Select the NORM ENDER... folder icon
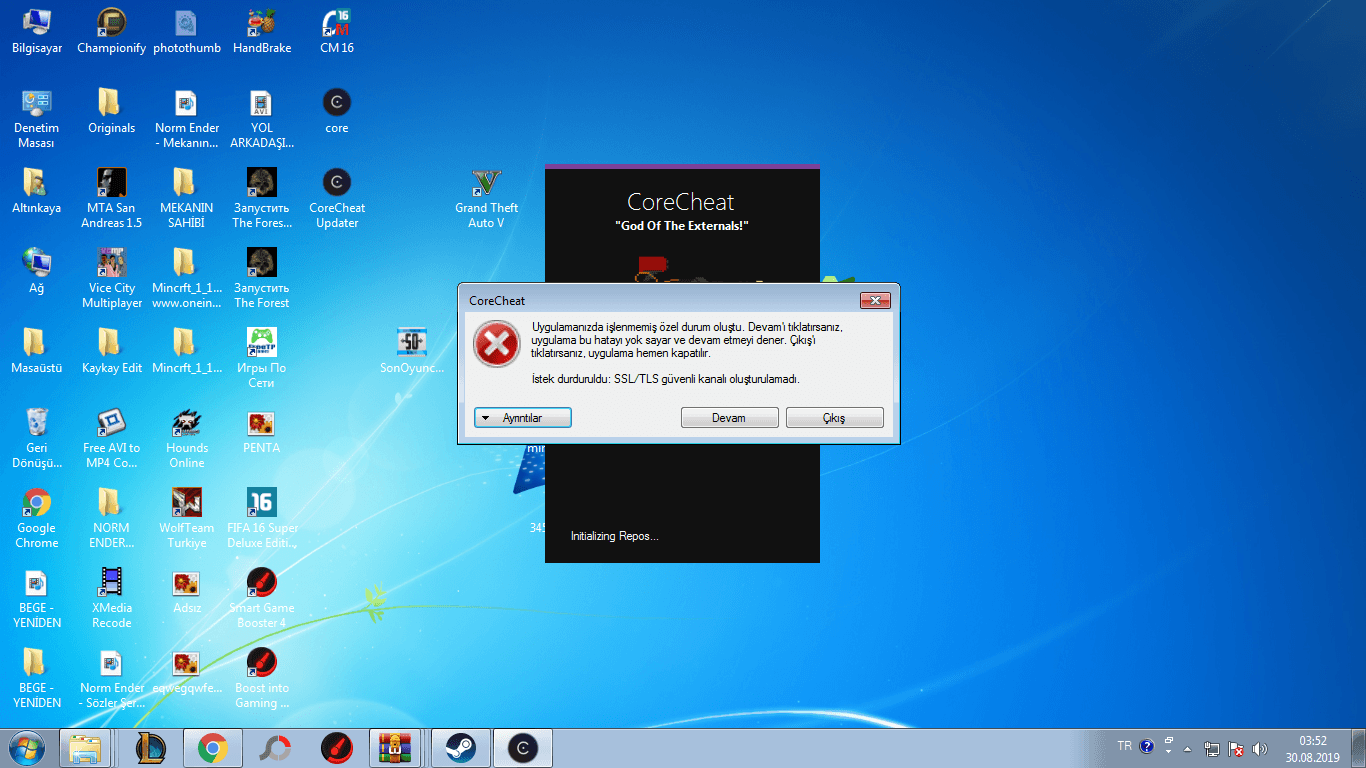This screenshot has height=768, width=1366. [112, 519]
